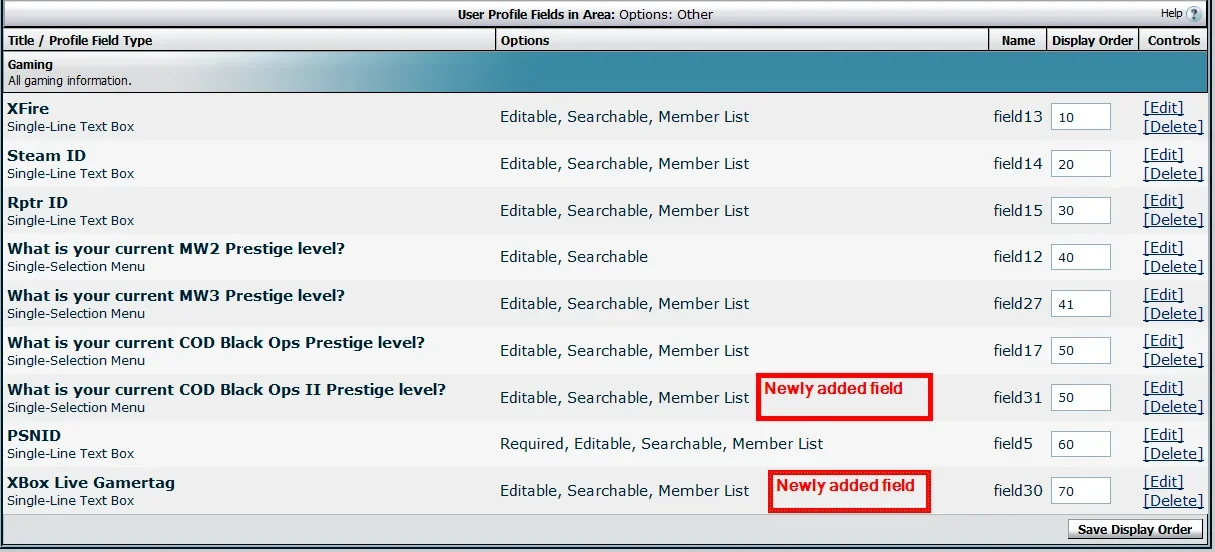The width and height of the screenshot is (1215, 552).
Task: Select the XFire field title
Action: [28, 109]
